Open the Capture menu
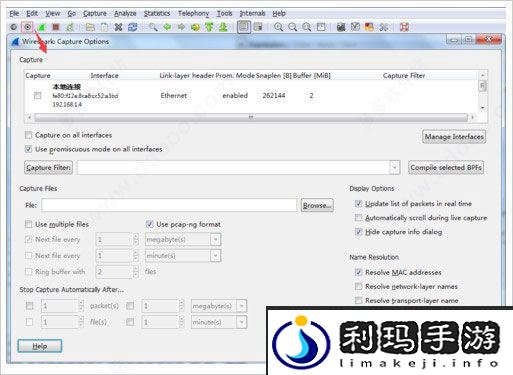 pos(95,13)
